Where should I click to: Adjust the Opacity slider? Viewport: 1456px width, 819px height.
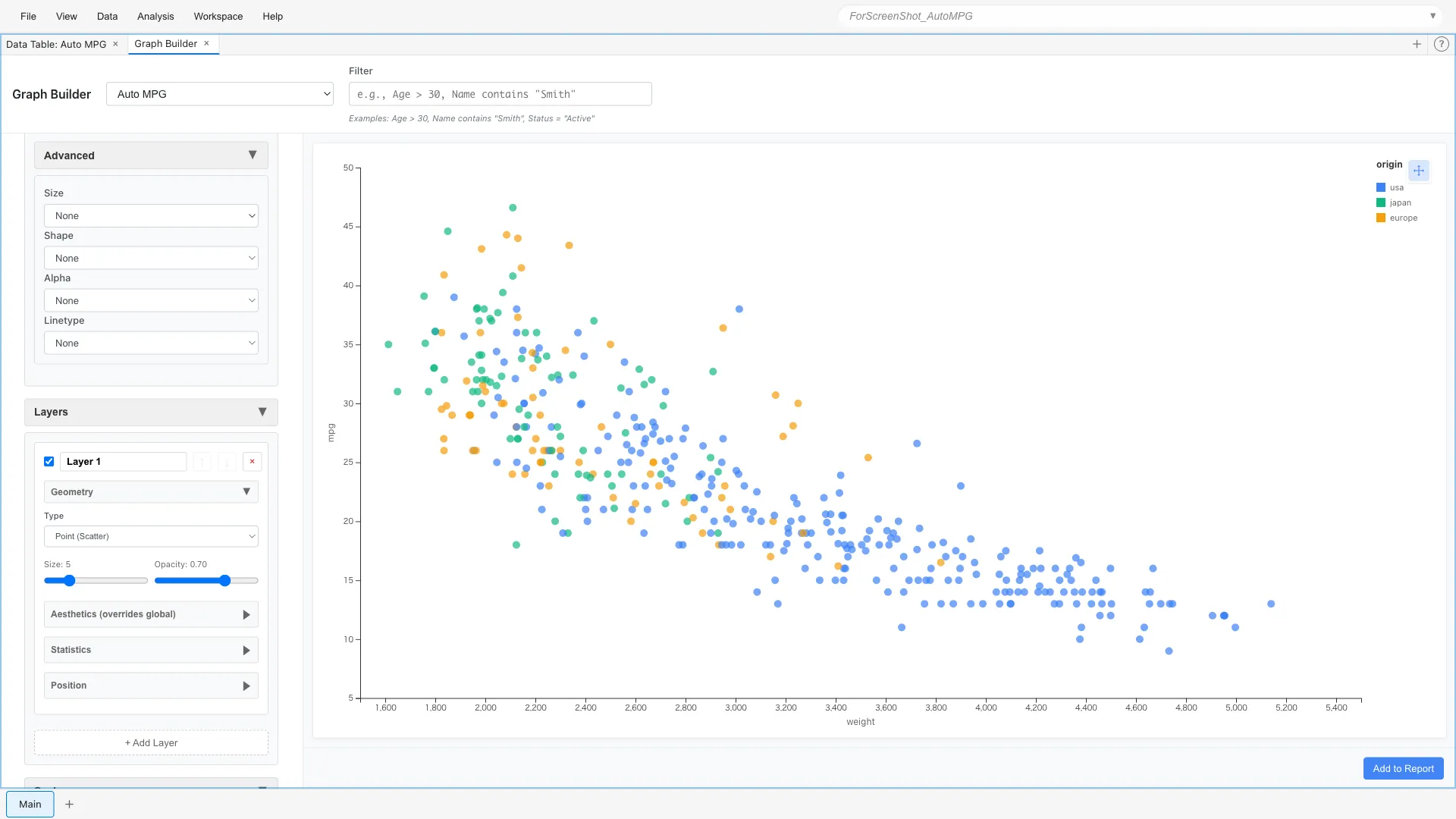tap(225, 580)
